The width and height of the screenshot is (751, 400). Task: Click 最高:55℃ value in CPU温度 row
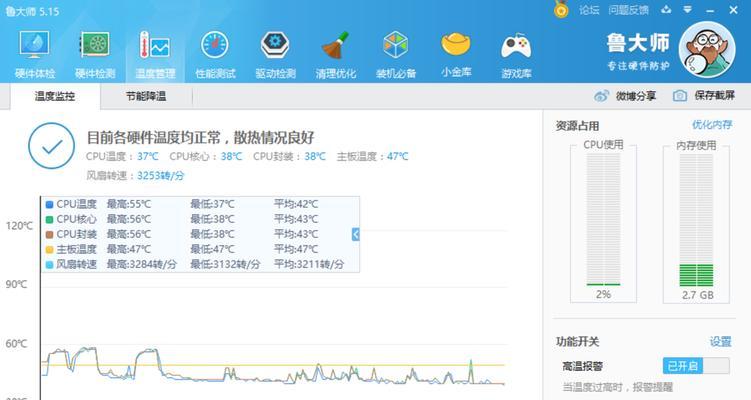click(128, 205)
